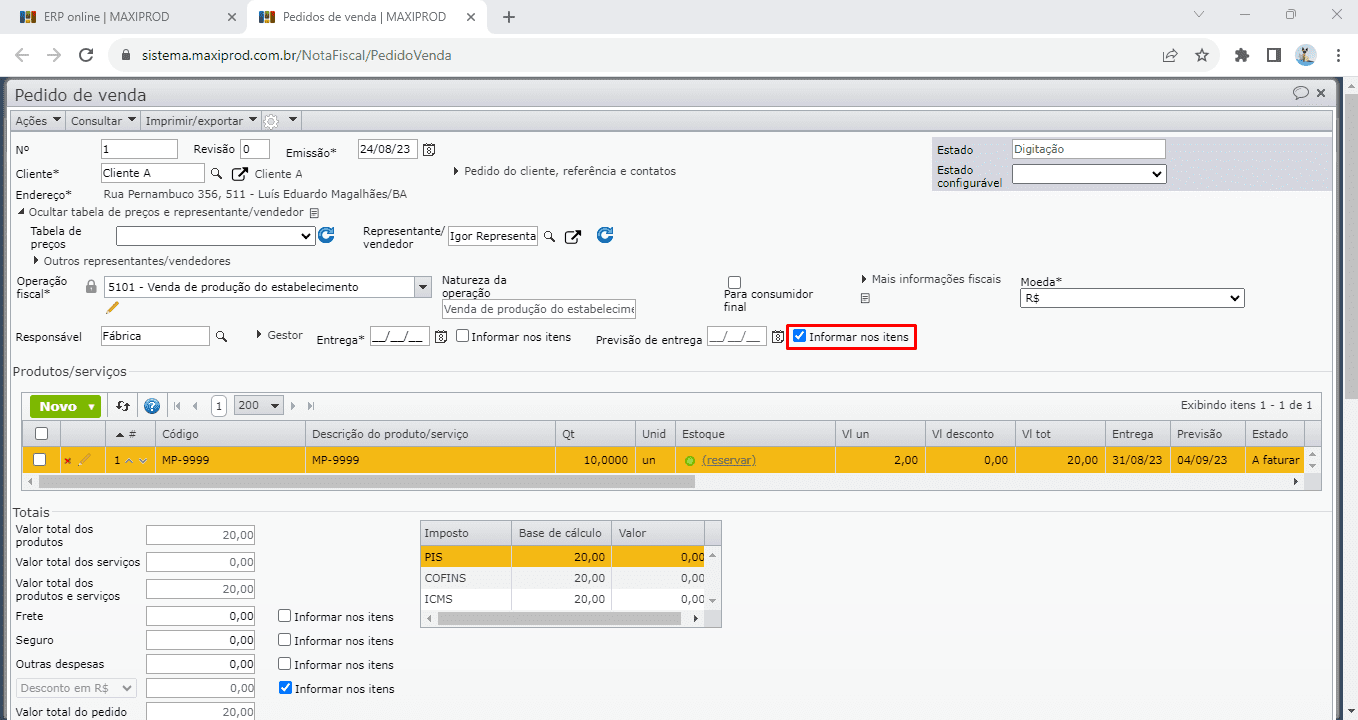Collapse Ocultar tabela de preços e representante/vendedor
This screenshot has height=720, width=1358.
(160, 213)
